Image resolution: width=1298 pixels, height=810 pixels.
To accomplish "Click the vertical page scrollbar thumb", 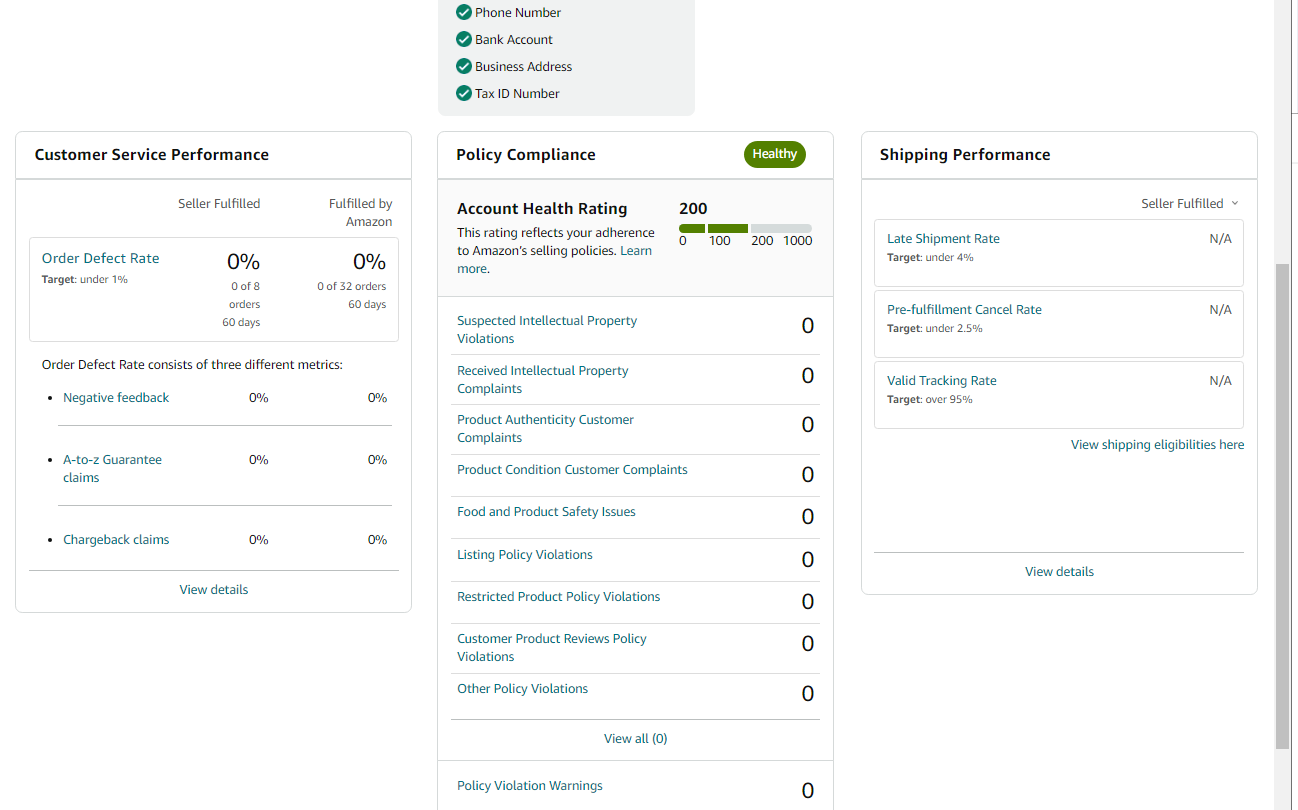I will click(x=1283, y=507).
